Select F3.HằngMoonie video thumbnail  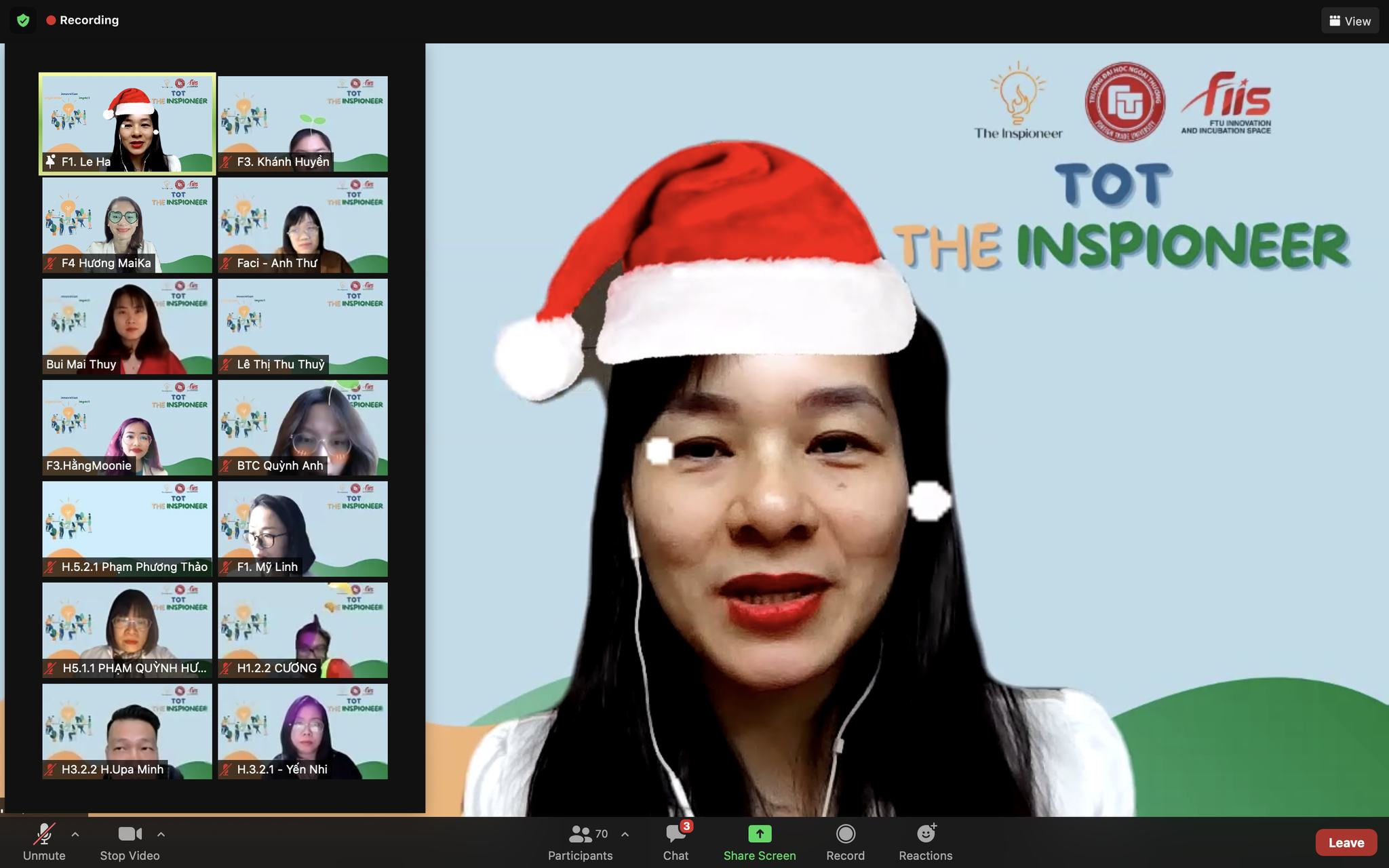pyautogui.click(x=128, y=427)
